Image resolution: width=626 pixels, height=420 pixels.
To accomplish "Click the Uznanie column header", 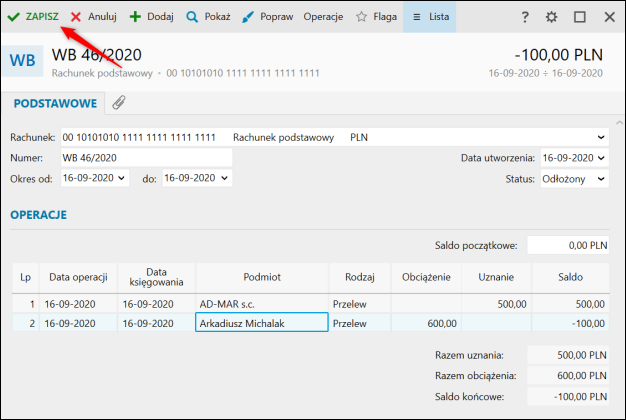I will pyautogui.click(x=496, y=277).
